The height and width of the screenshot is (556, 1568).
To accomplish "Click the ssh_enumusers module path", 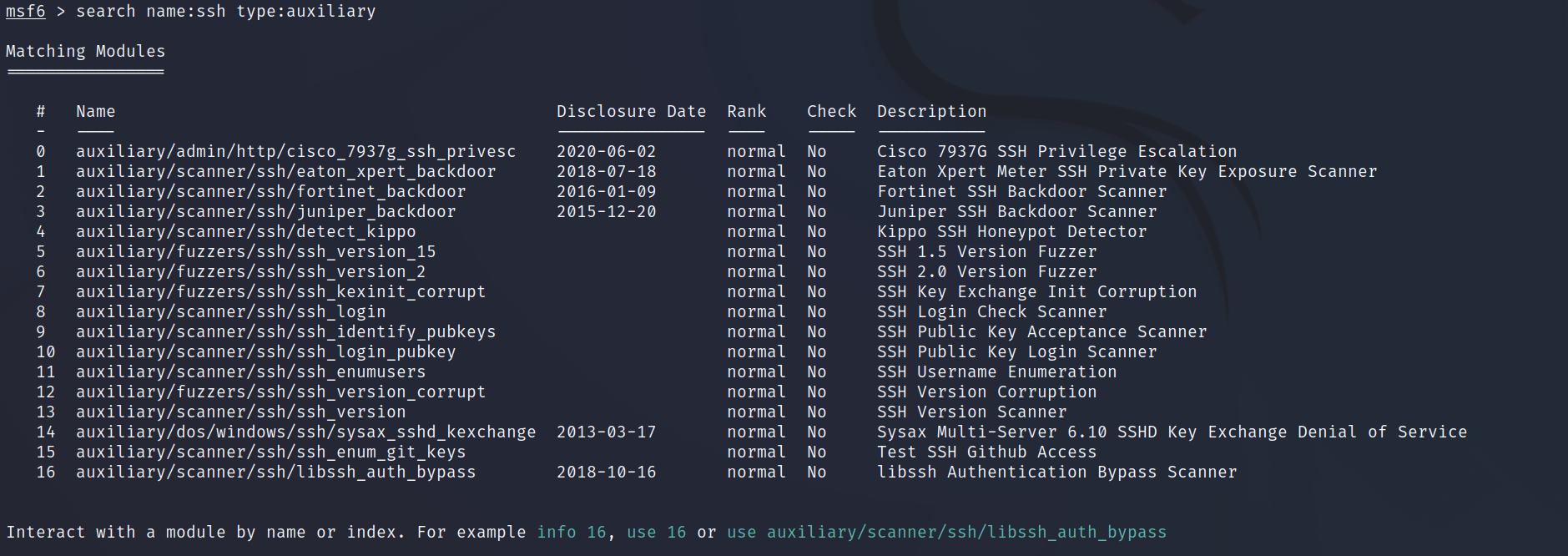I will point(250,372).
